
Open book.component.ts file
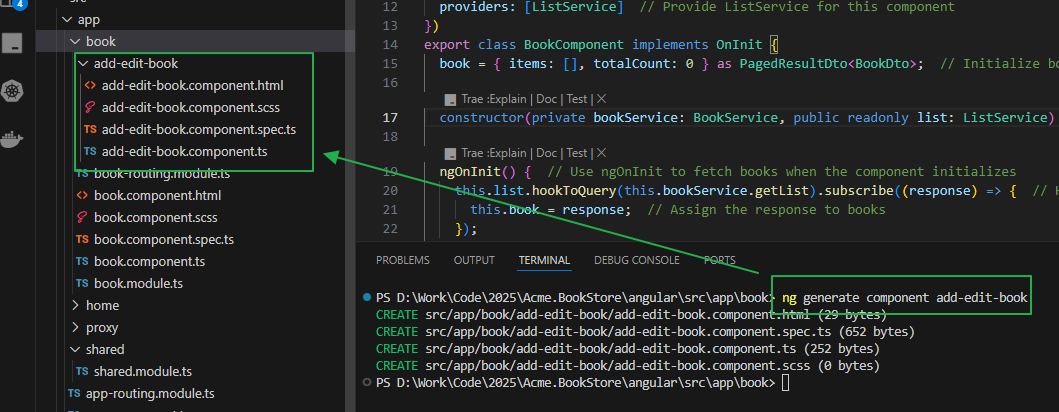coord(149,261)
